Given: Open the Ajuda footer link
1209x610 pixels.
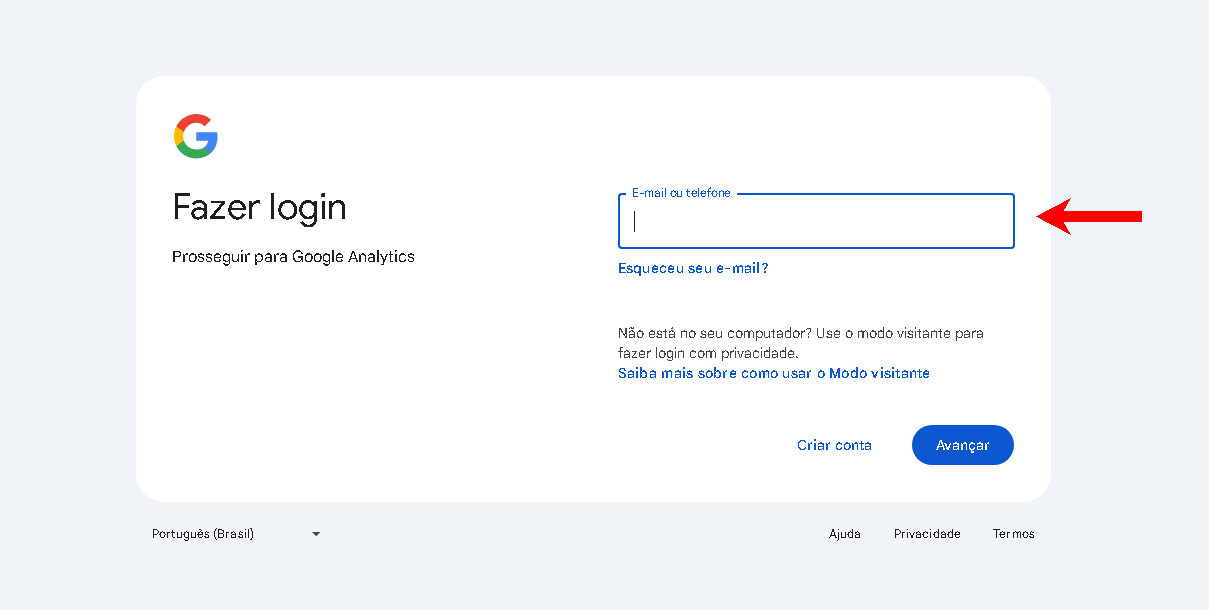Looking at the screenshot, I should click(845, 534).
